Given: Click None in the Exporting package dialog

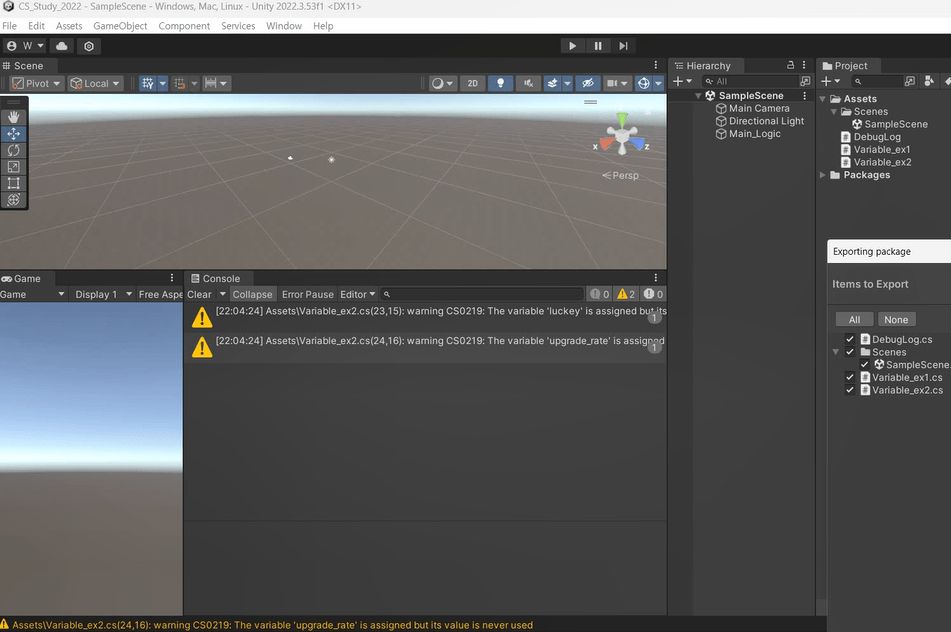Looking at the screenshot, I should tap(896, 320).
